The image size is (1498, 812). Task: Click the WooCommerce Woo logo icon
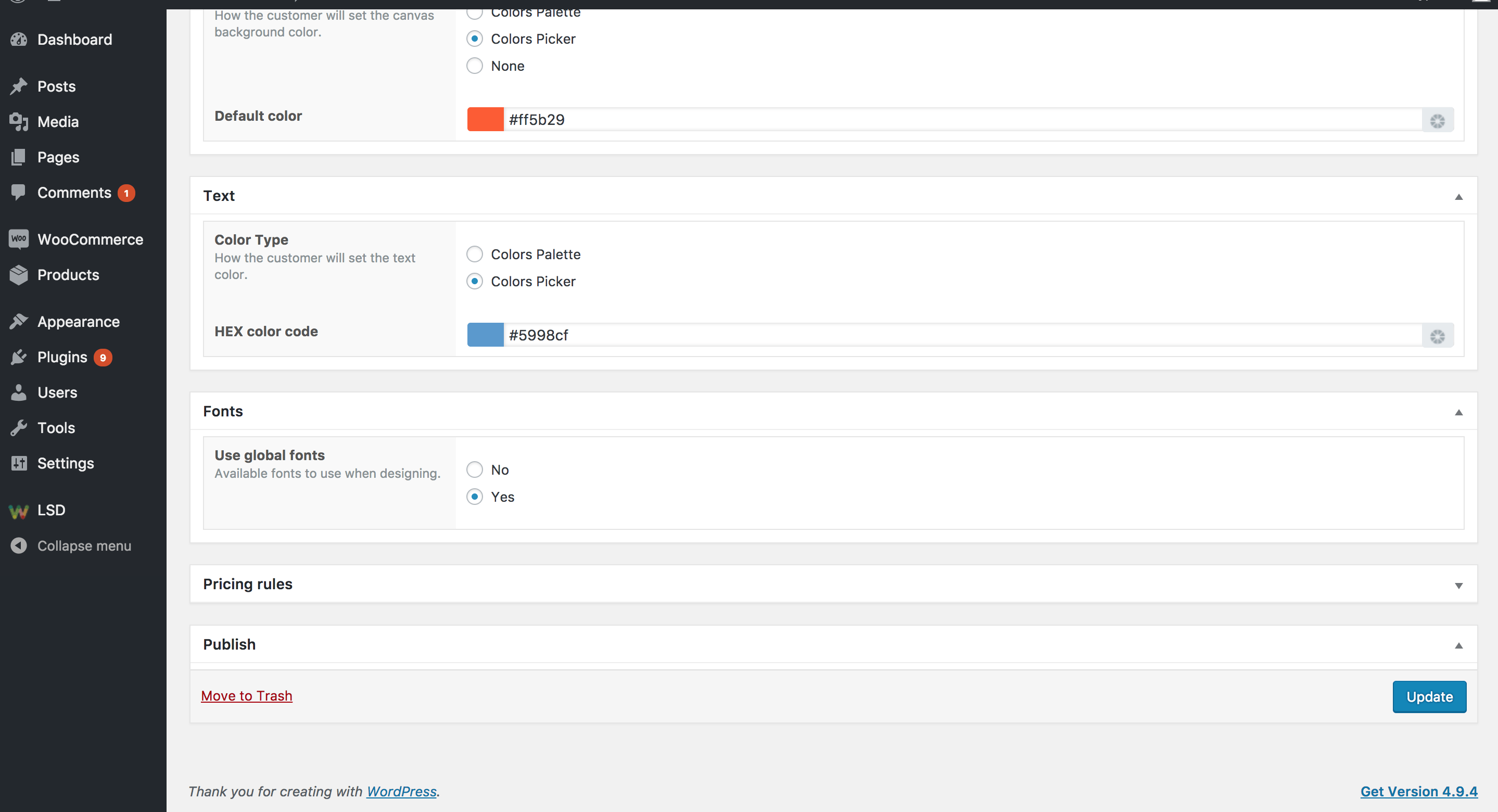pyautogui.click(x=19, y=239)
